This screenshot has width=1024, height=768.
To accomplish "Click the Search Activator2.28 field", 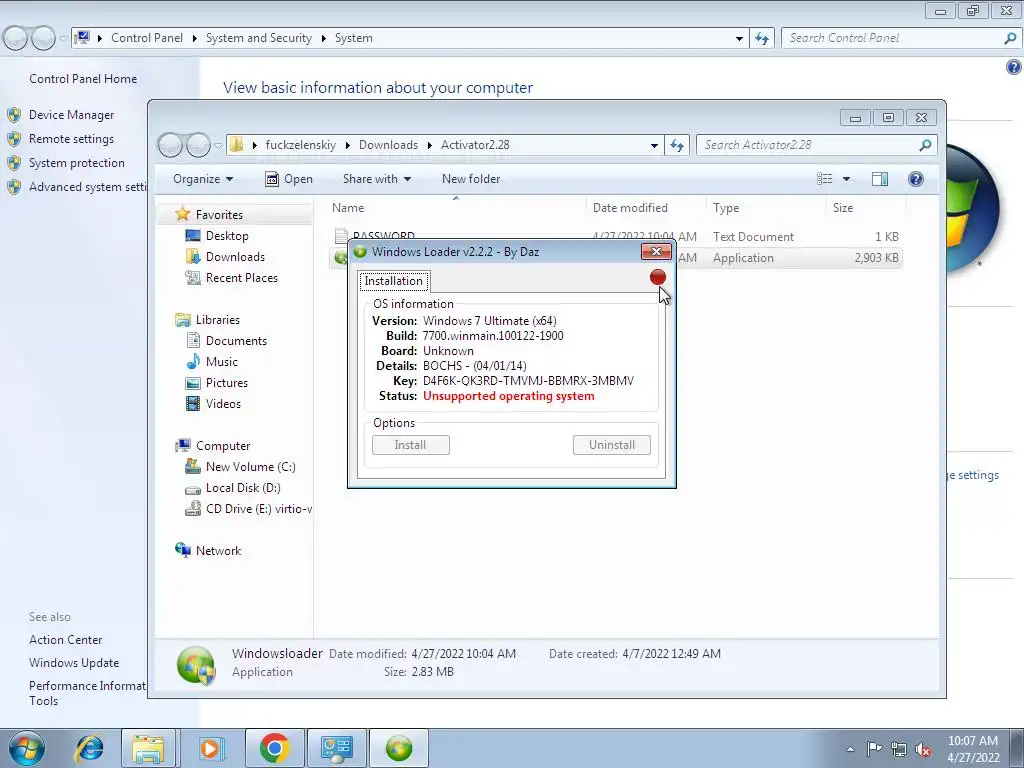I will [x=816, y=145].
